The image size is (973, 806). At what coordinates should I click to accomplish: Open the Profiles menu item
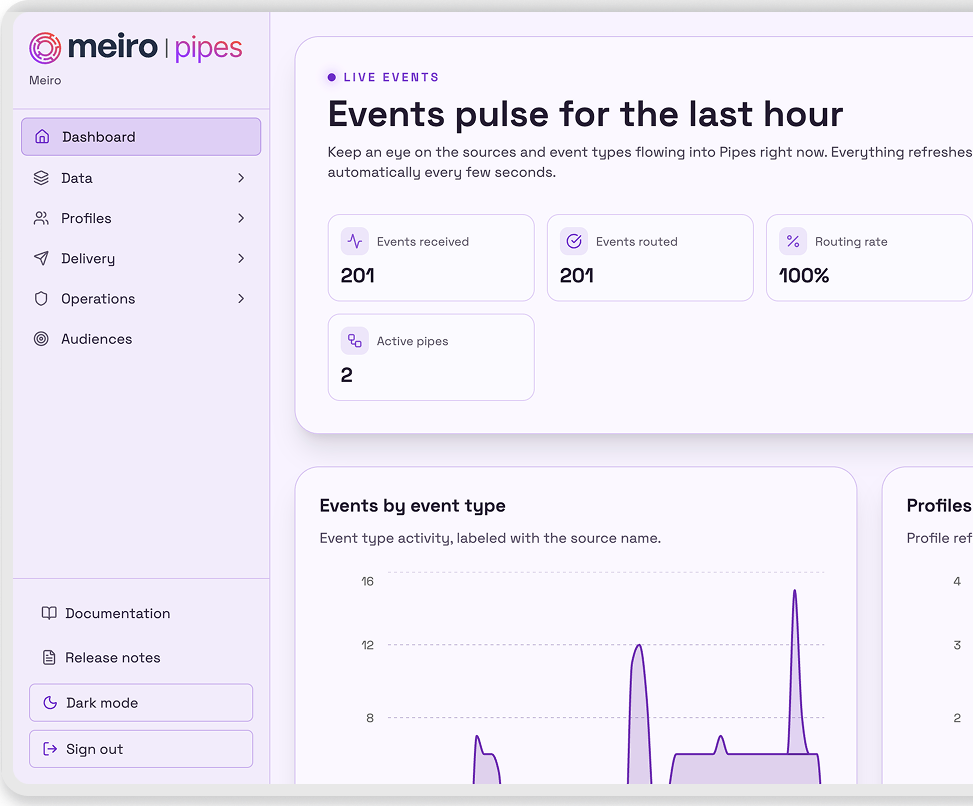tap(141, 218)
